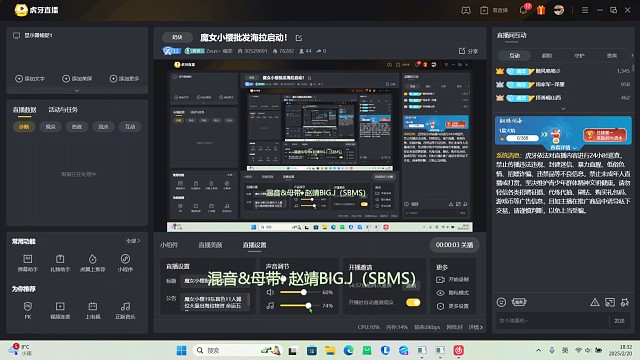Viewport: 640px width, 360px height.
Task: Open the 上电视 TV icon
Action: tap(93, 306)
